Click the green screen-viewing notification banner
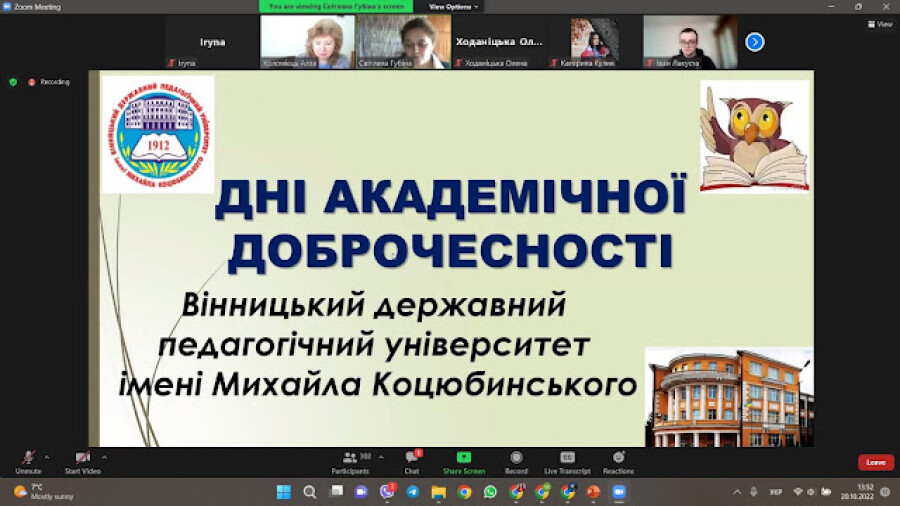 (x=336, y=7)
